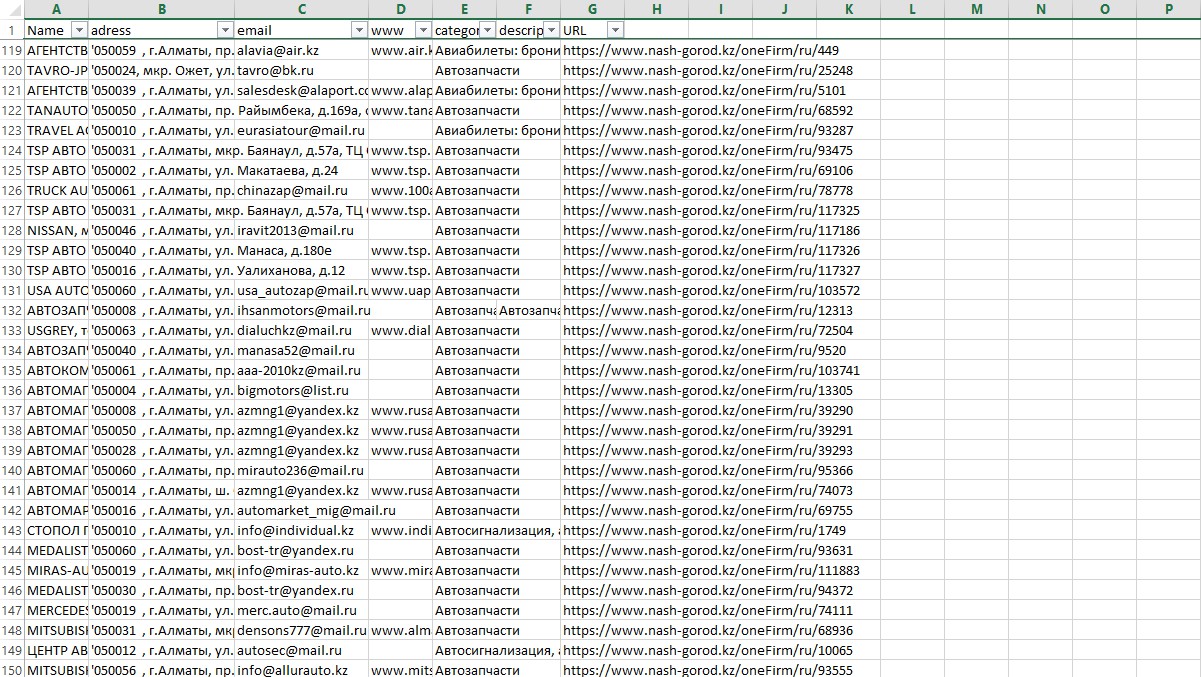Screen dimensions: 1201x677
Task: Select the mirauto236@mail.ru cell
Action: point(301,470)
